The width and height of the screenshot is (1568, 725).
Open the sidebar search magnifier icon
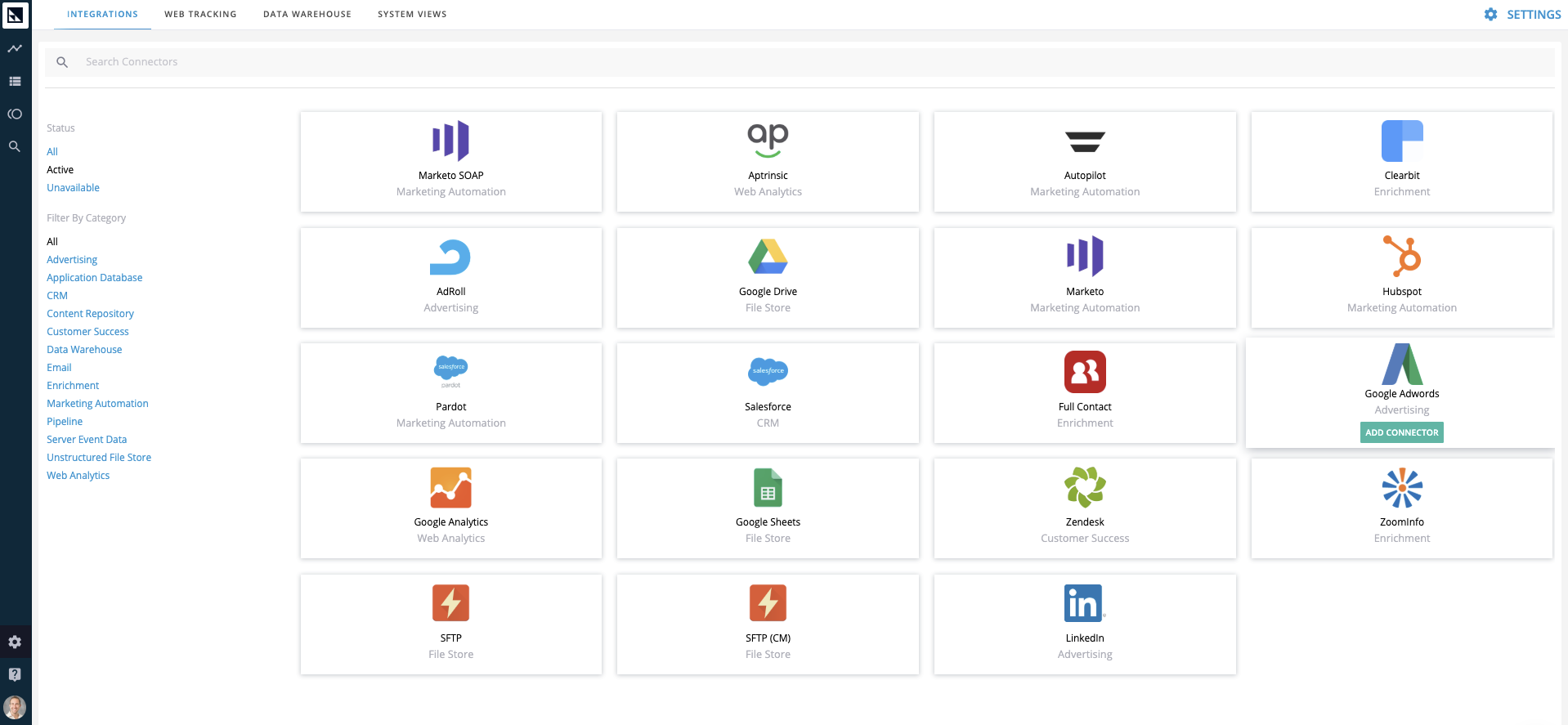point(15,146)
